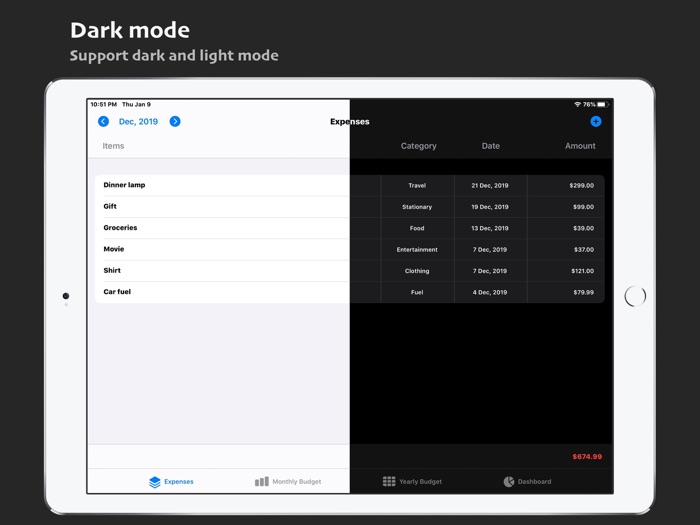Image resolution: width=700 pixels, height=525 pixels.
Task: Click the 19 Dec, 2019 date cell
Action: pyautogui.click(x=490, y=207)
